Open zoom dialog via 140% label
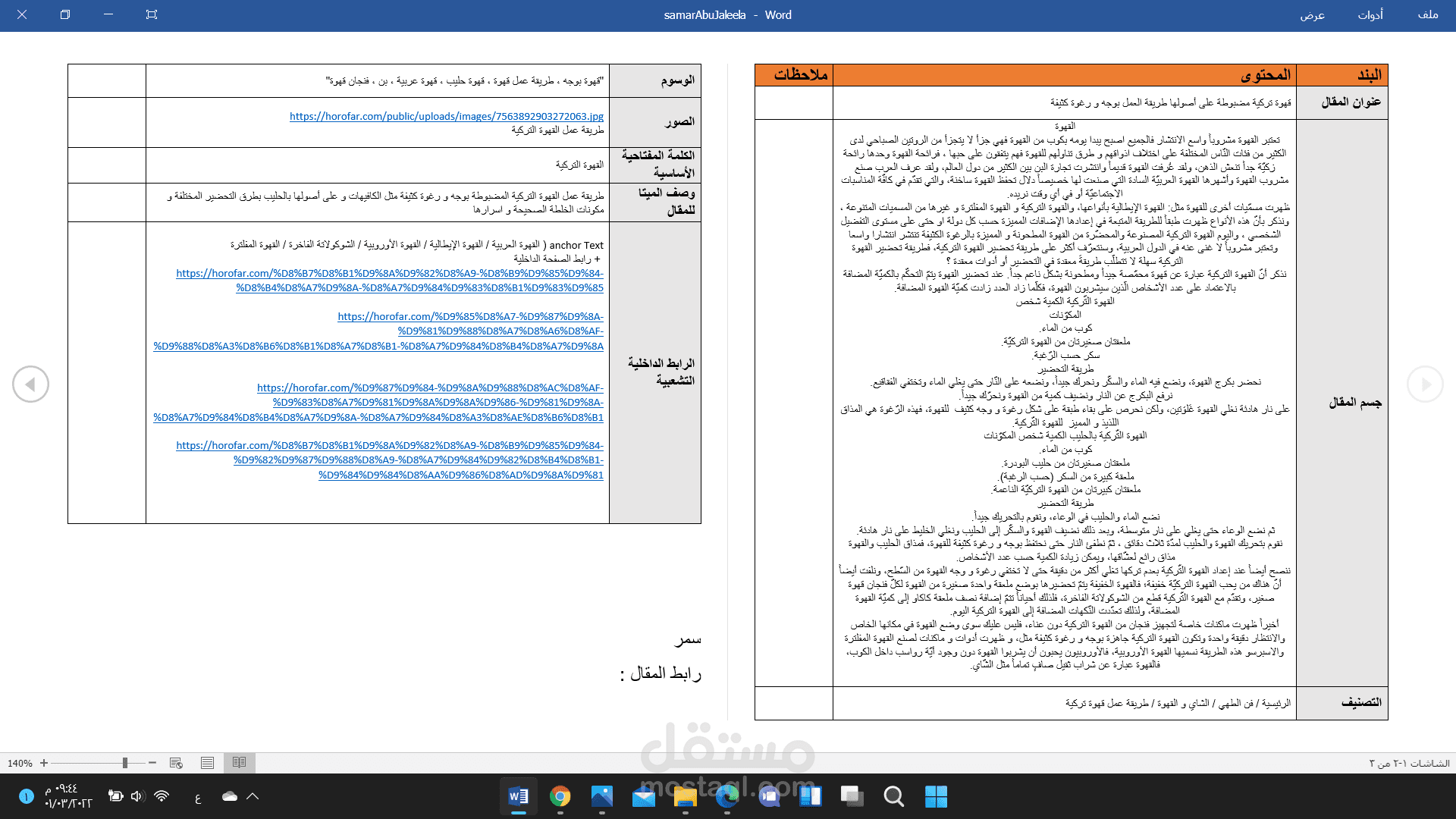 tap(20, 763)
